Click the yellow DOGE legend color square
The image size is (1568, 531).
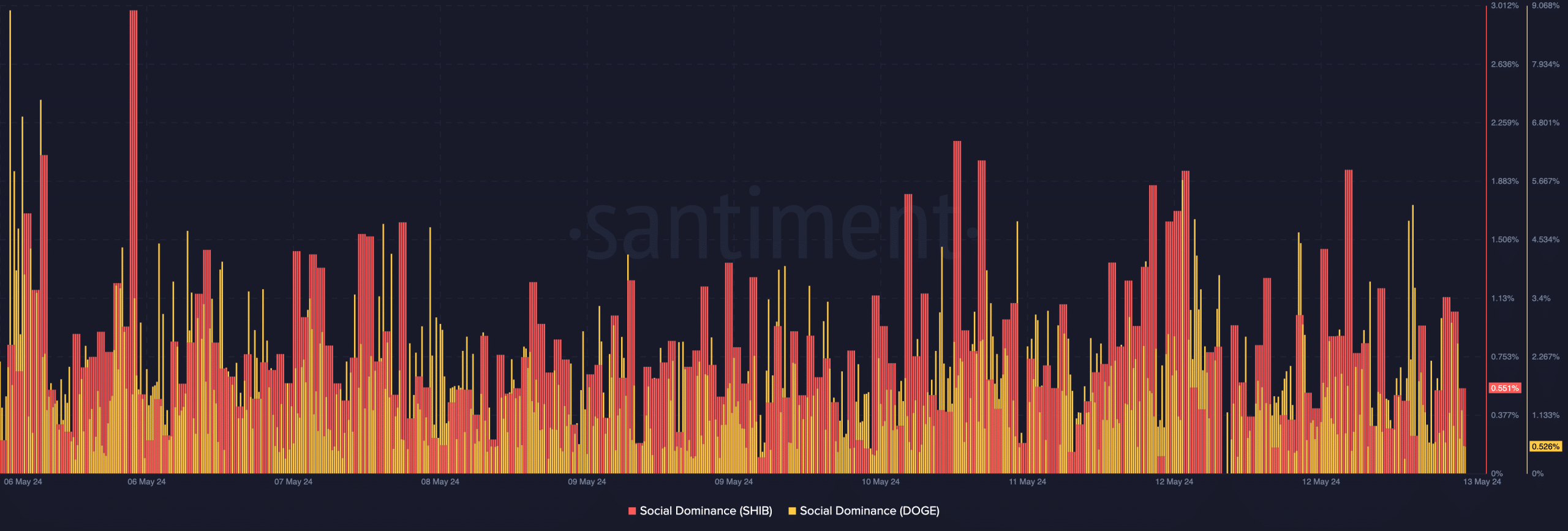tap(792, 511)
